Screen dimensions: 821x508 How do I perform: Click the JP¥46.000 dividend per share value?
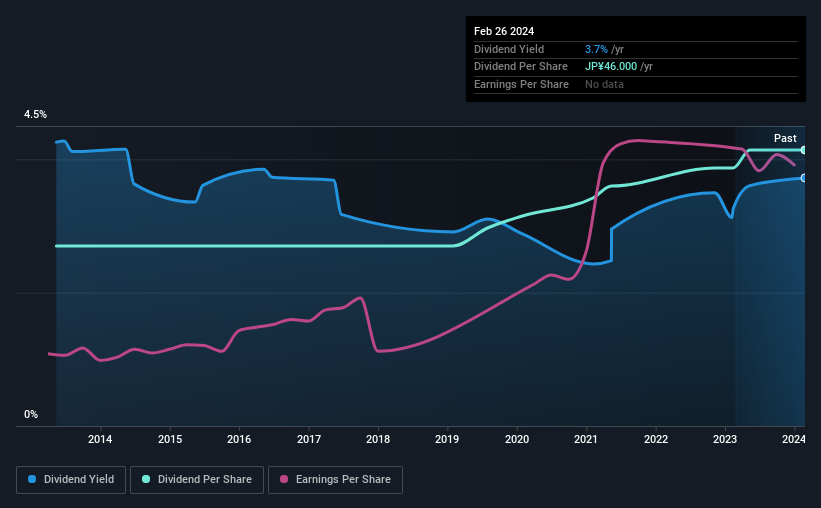(x=611, y=67)
